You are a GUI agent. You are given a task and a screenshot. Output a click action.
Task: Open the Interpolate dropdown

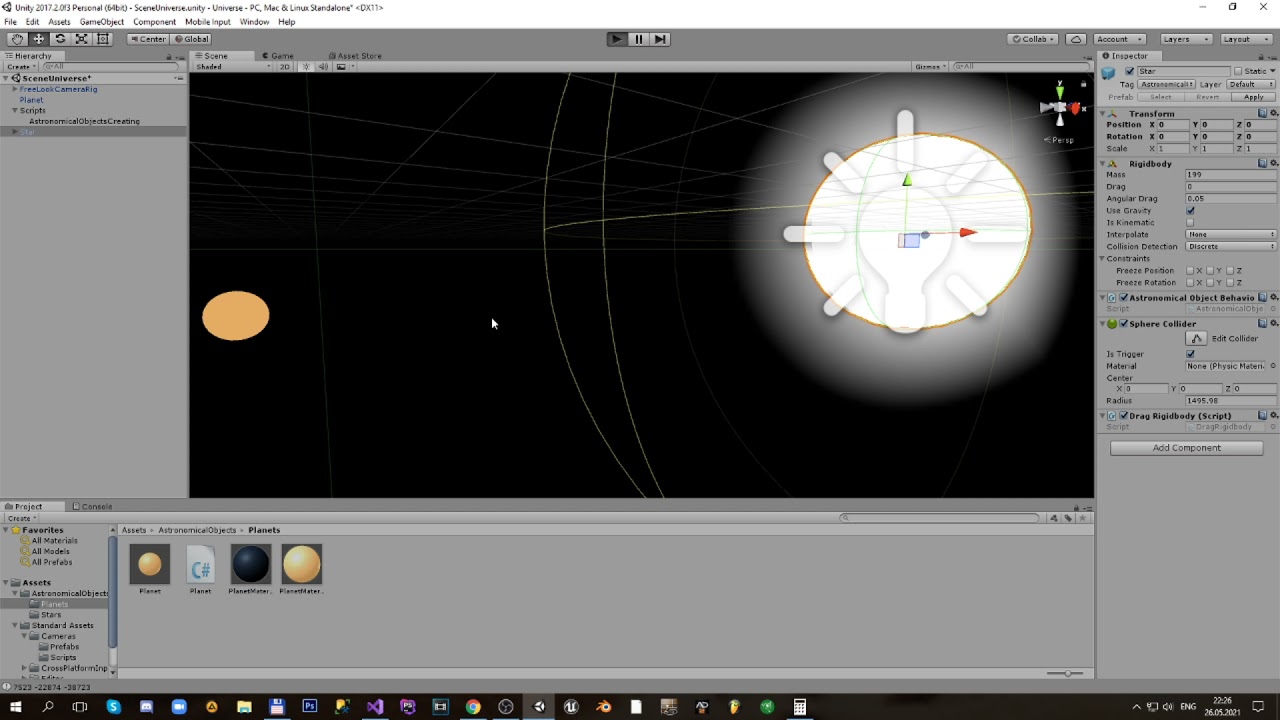[1230, 235]
